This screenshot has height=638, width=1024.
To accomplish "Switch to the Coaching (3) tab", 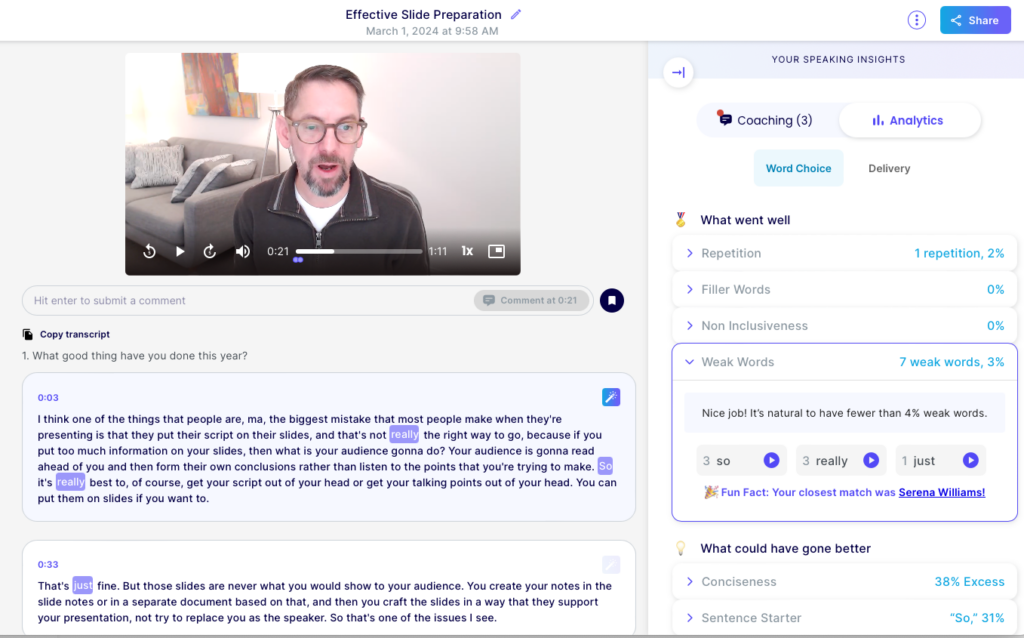I will click(x=767, y=120).
